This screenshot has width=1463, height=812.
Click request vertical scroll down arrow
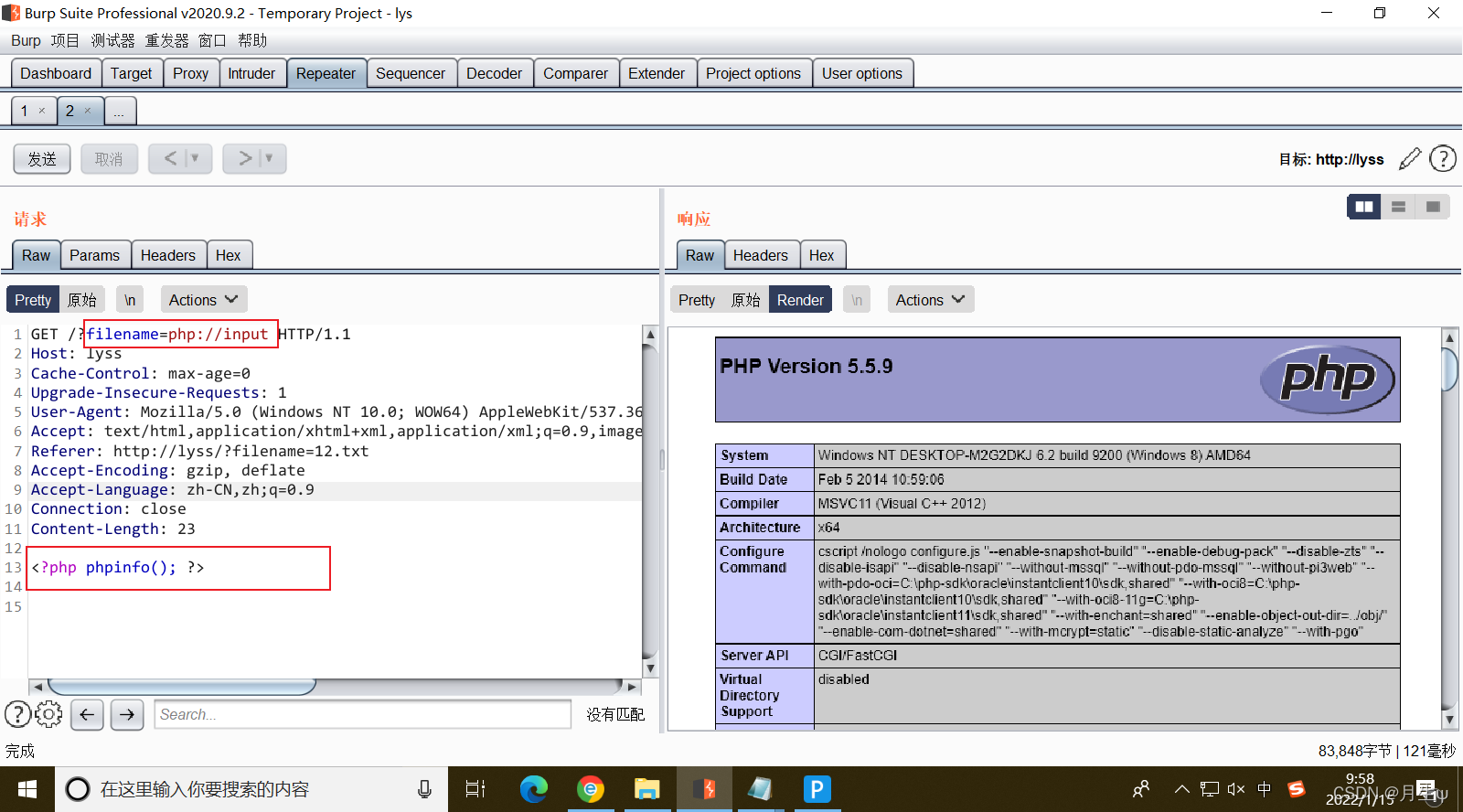[650, 668]
